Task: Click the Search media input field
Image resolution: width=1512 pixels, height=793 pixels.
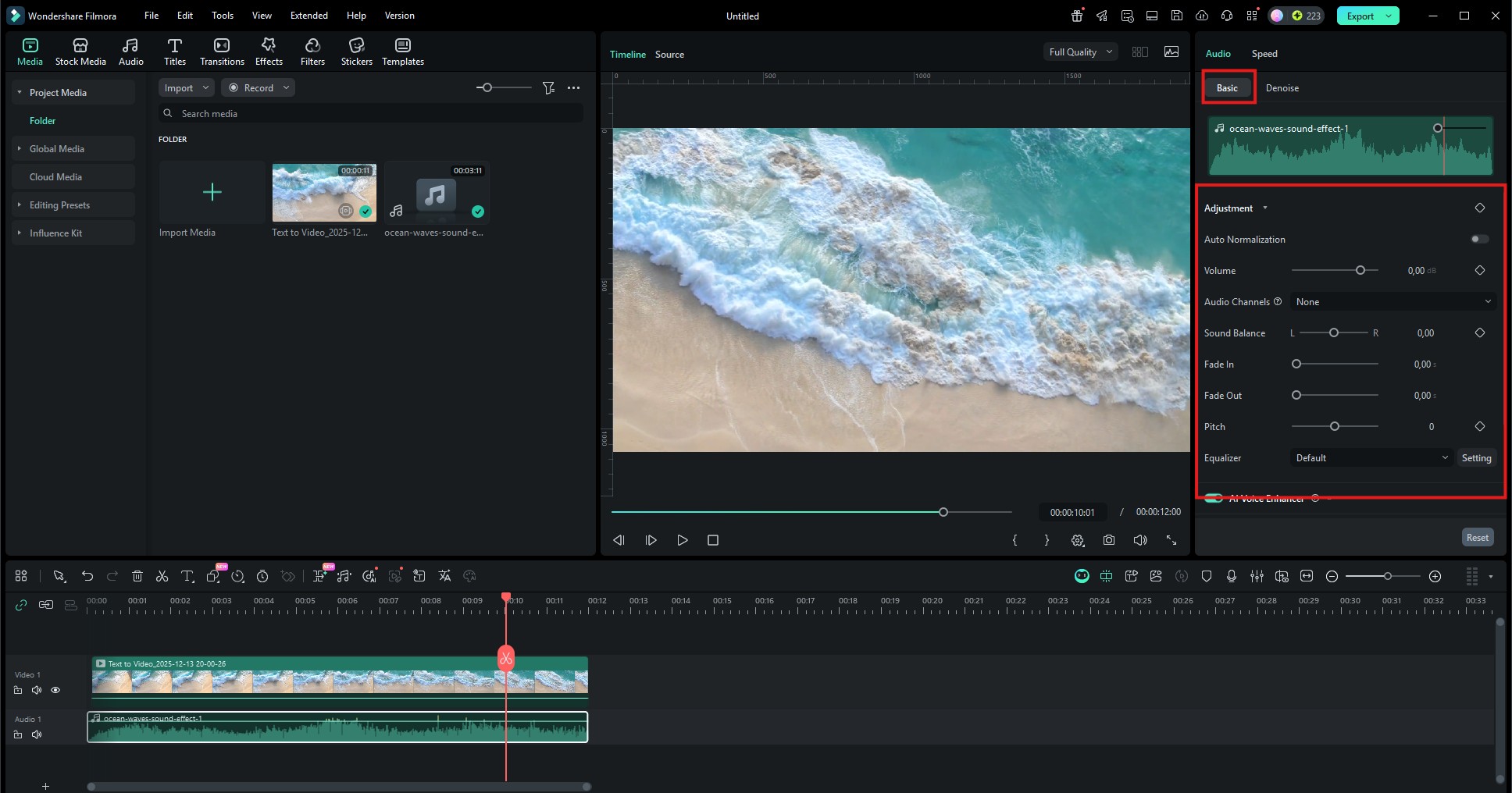Action: coord(375,114)
